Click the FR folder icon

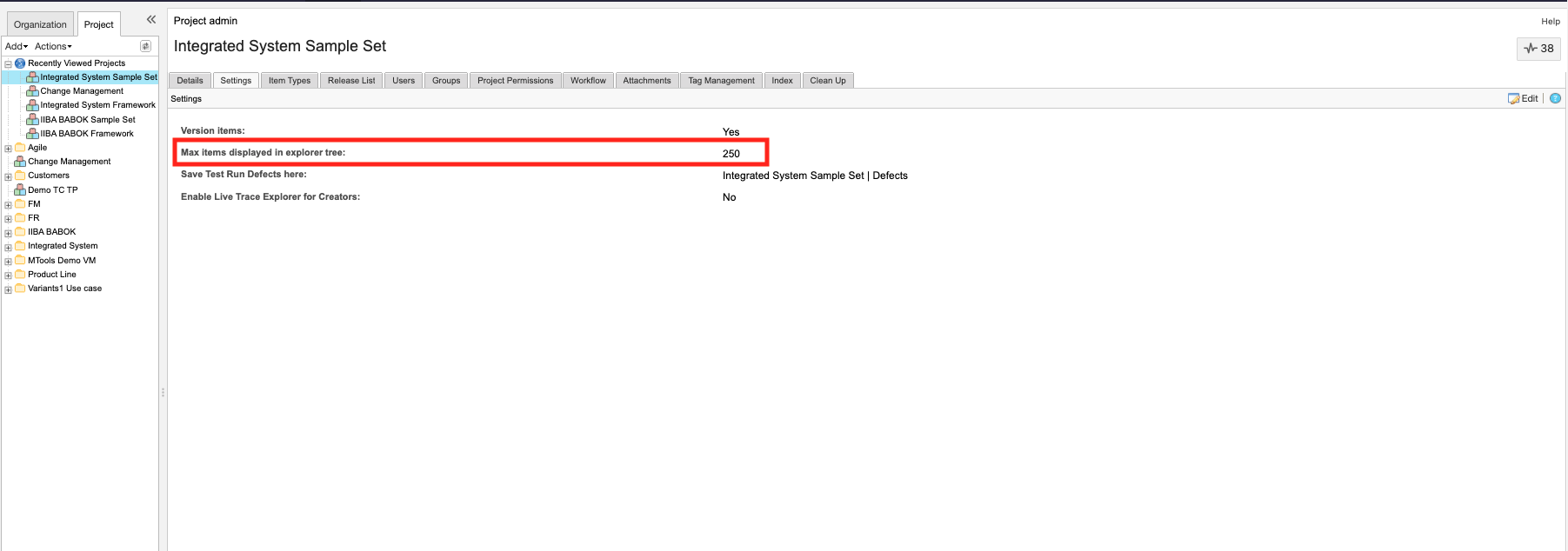click(20, 217)
